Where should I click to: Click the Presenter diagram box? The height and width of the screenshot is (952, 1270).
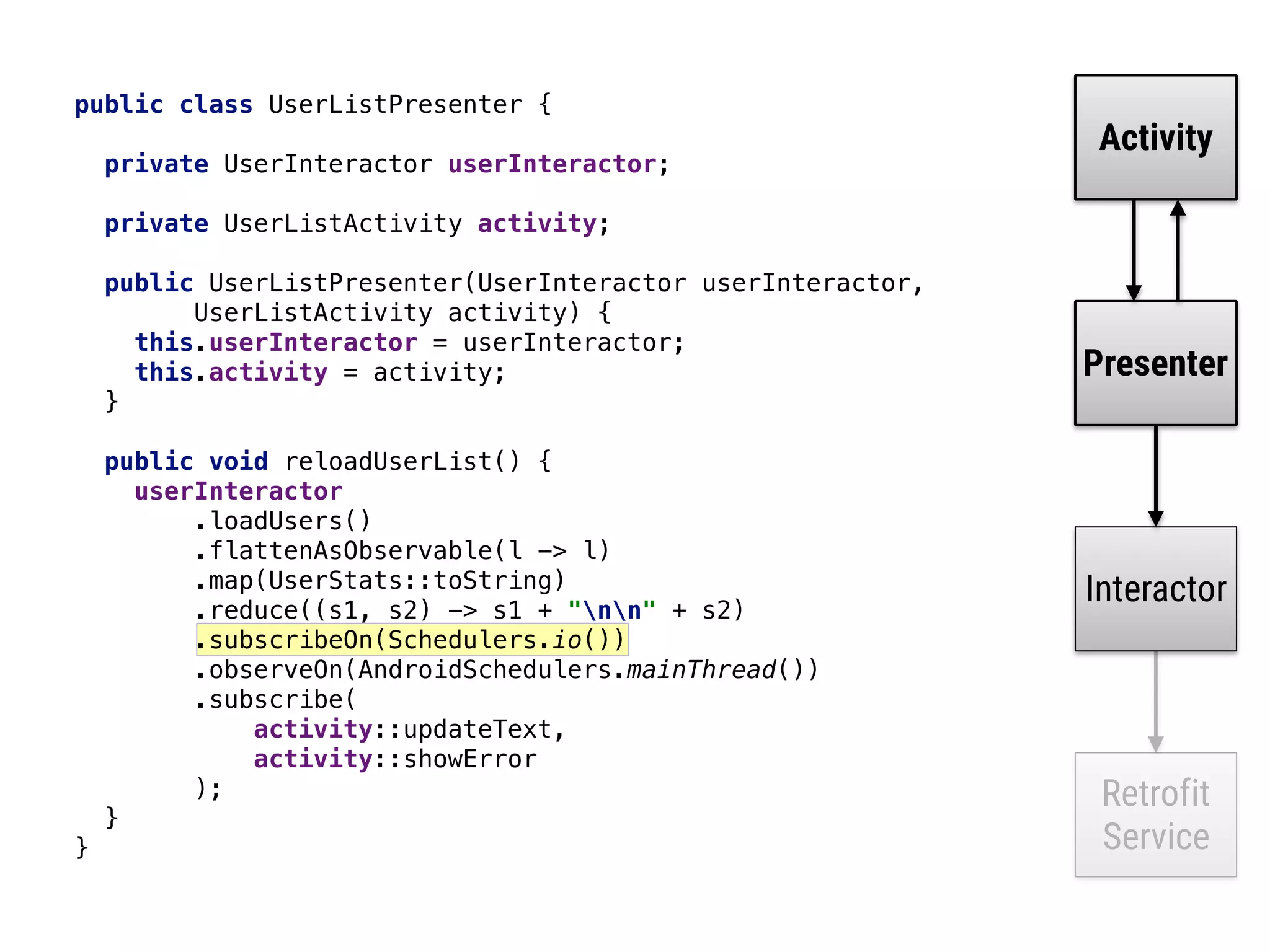click(x=1155, y=363)
